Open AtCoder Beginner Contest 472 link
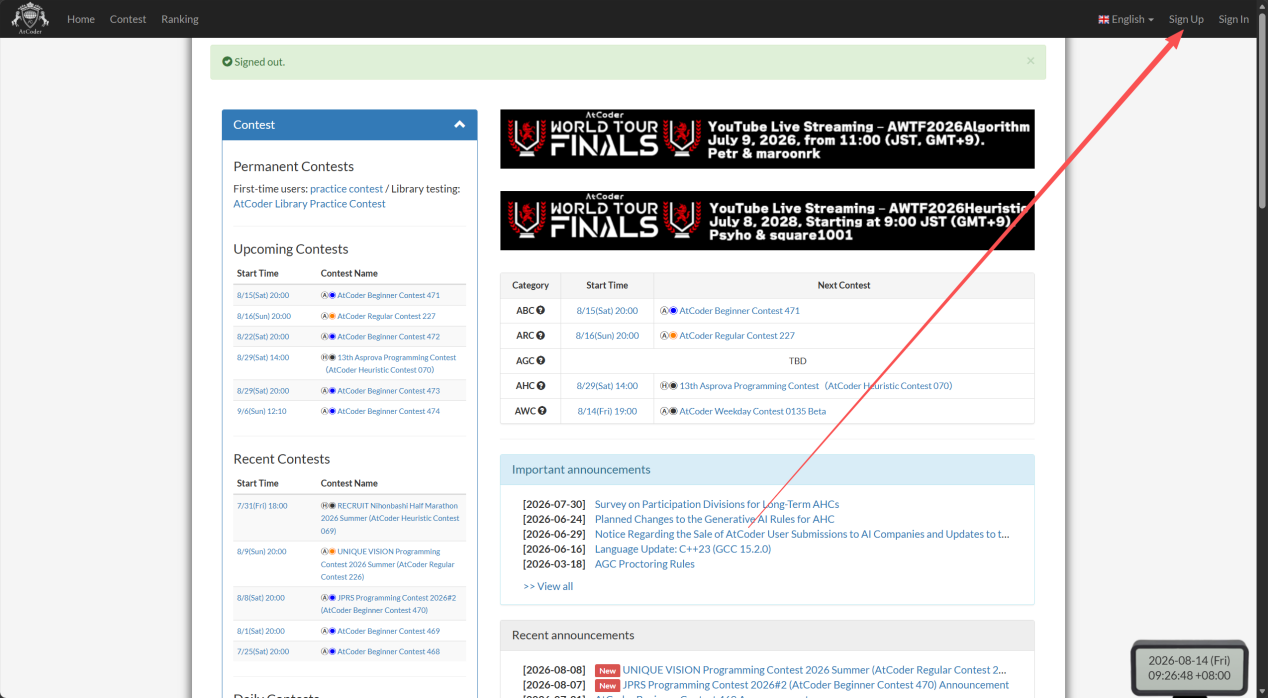Image resolution: width=1268 pixels, height=698 pixels. 388,336
